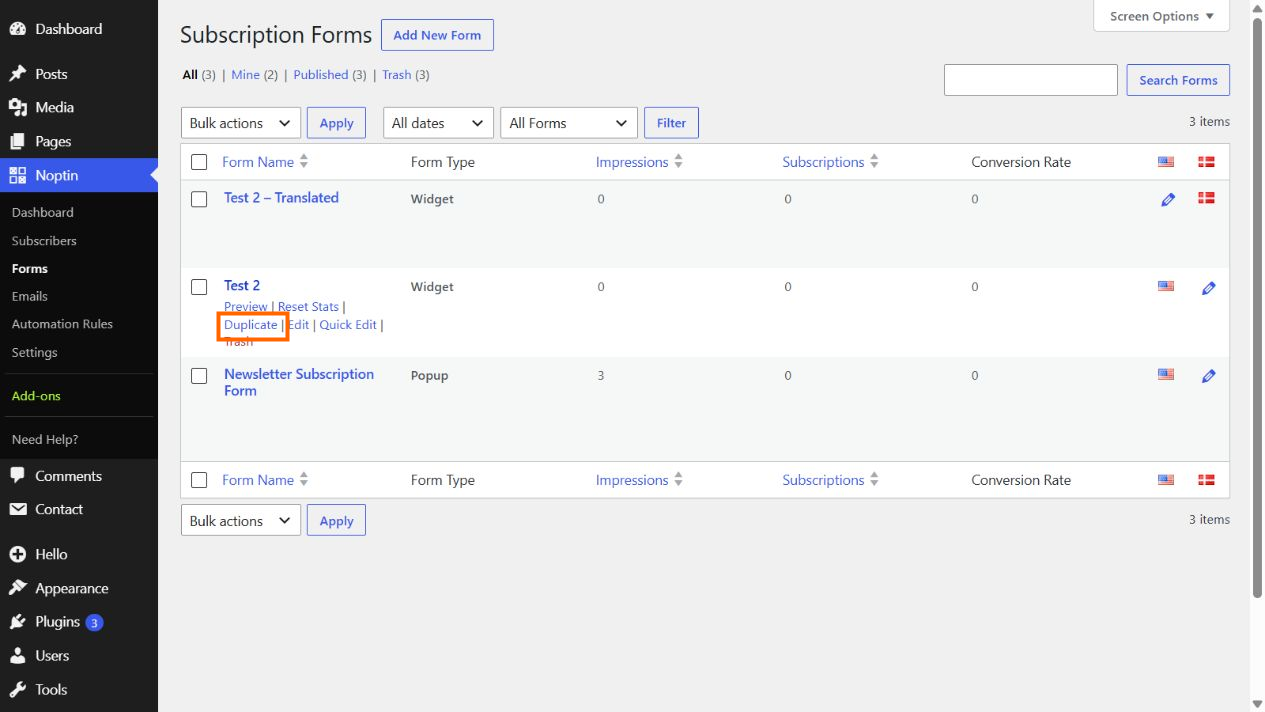The width and height of the screenshot is (1265, 712).
Task: Open the Dashboard sidebar icon
Action: [18, 29]
